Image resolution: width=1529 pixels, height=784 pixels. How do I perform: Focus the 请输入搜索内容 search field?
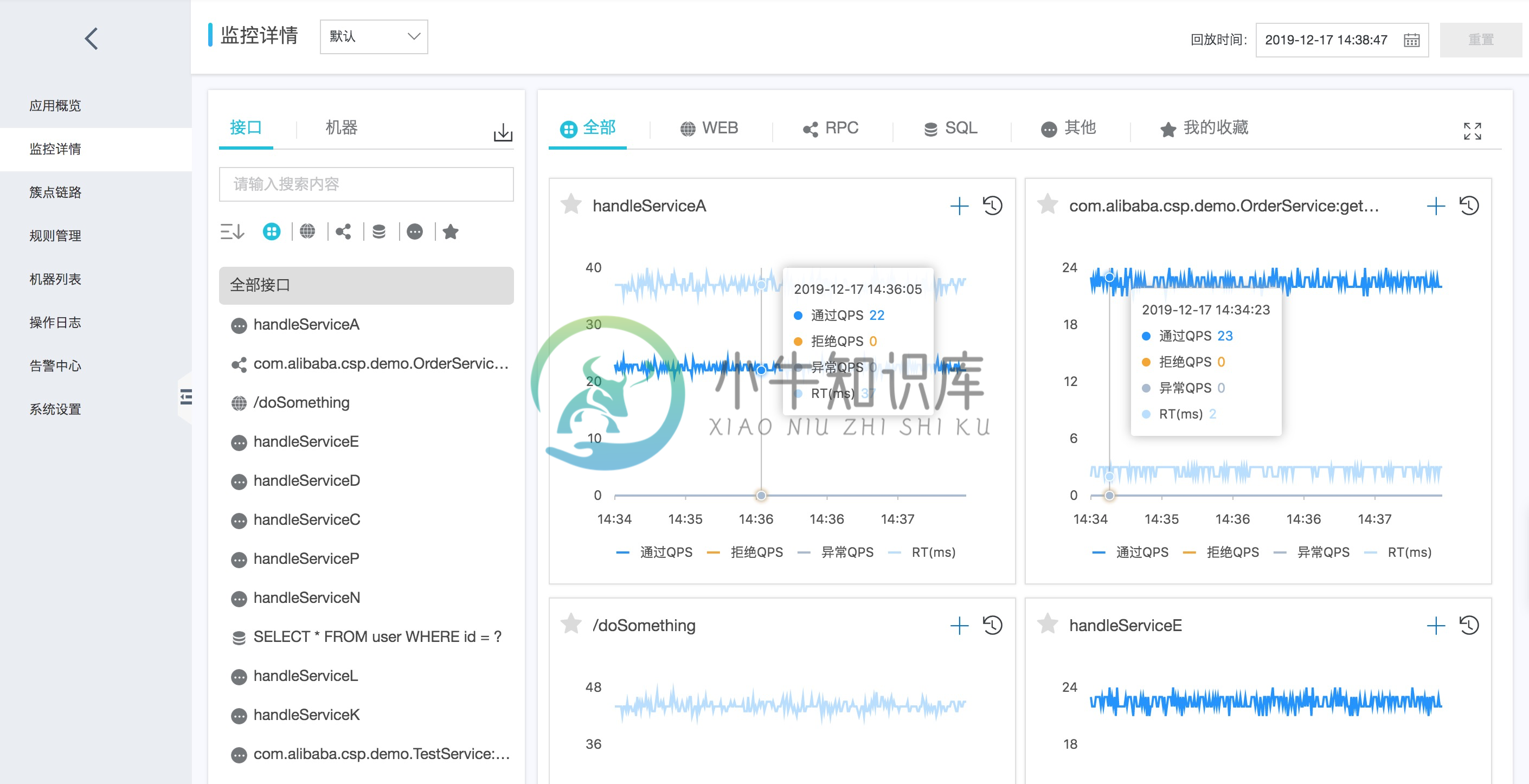point(366,184)
